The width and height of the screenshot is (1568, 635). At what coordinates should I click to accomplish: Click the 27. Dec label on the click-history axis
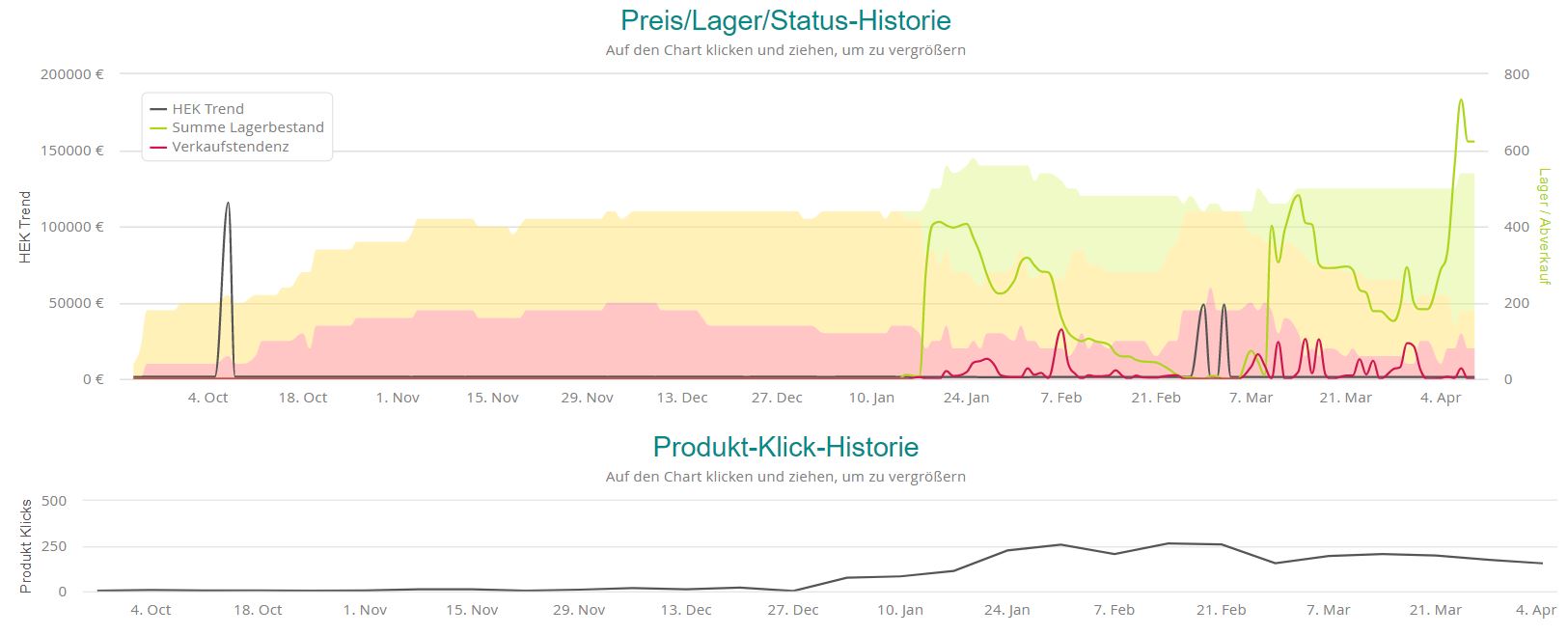coord(792,610)
